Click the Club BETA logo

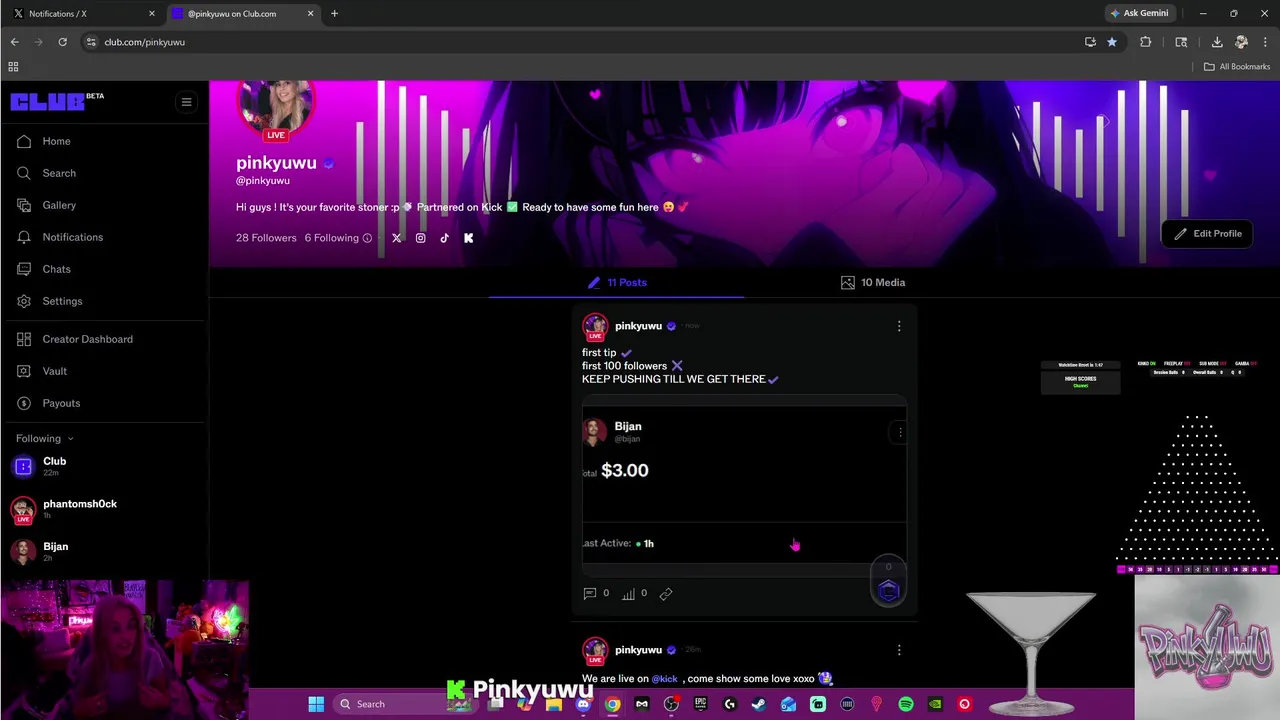coord(57,101)
